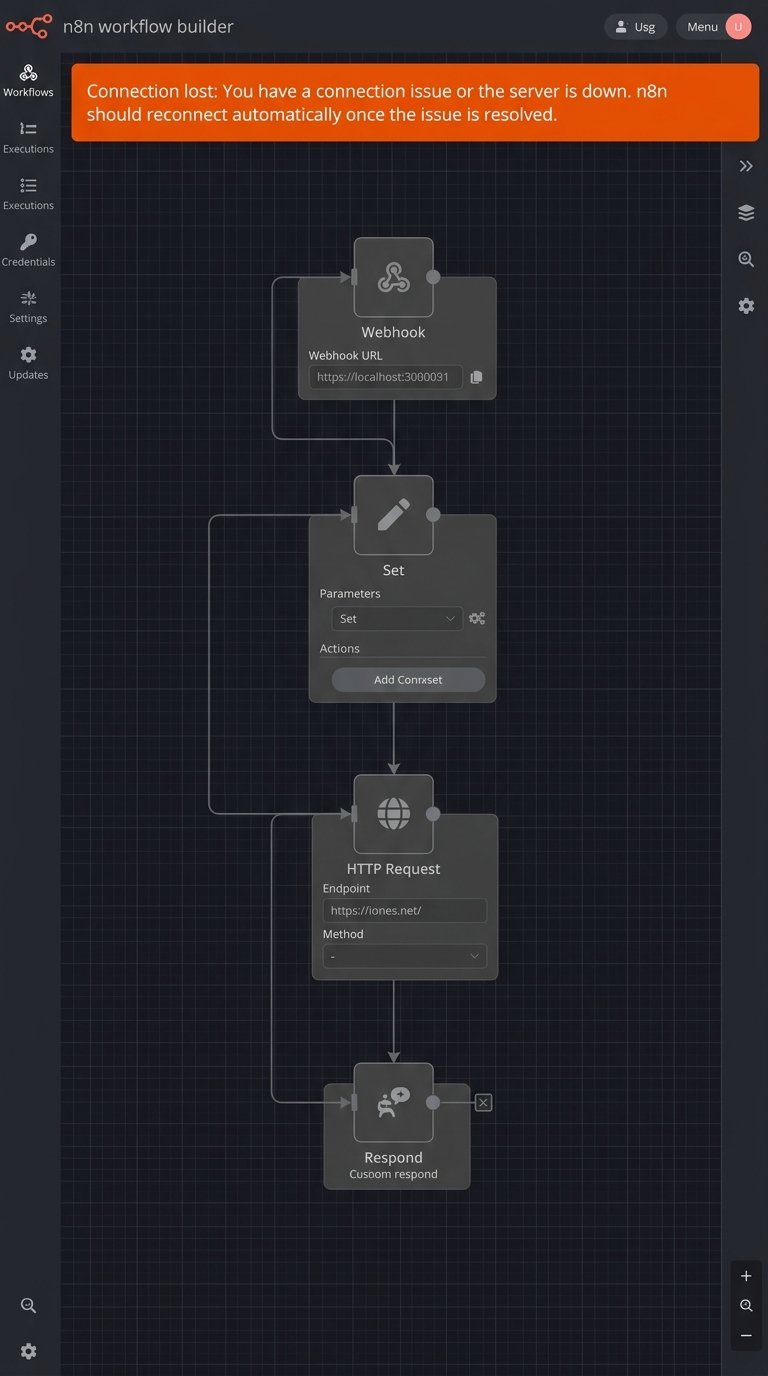Click the Webhook node output connector dot
Screen dimensions: 768x1376
point(433,277)
